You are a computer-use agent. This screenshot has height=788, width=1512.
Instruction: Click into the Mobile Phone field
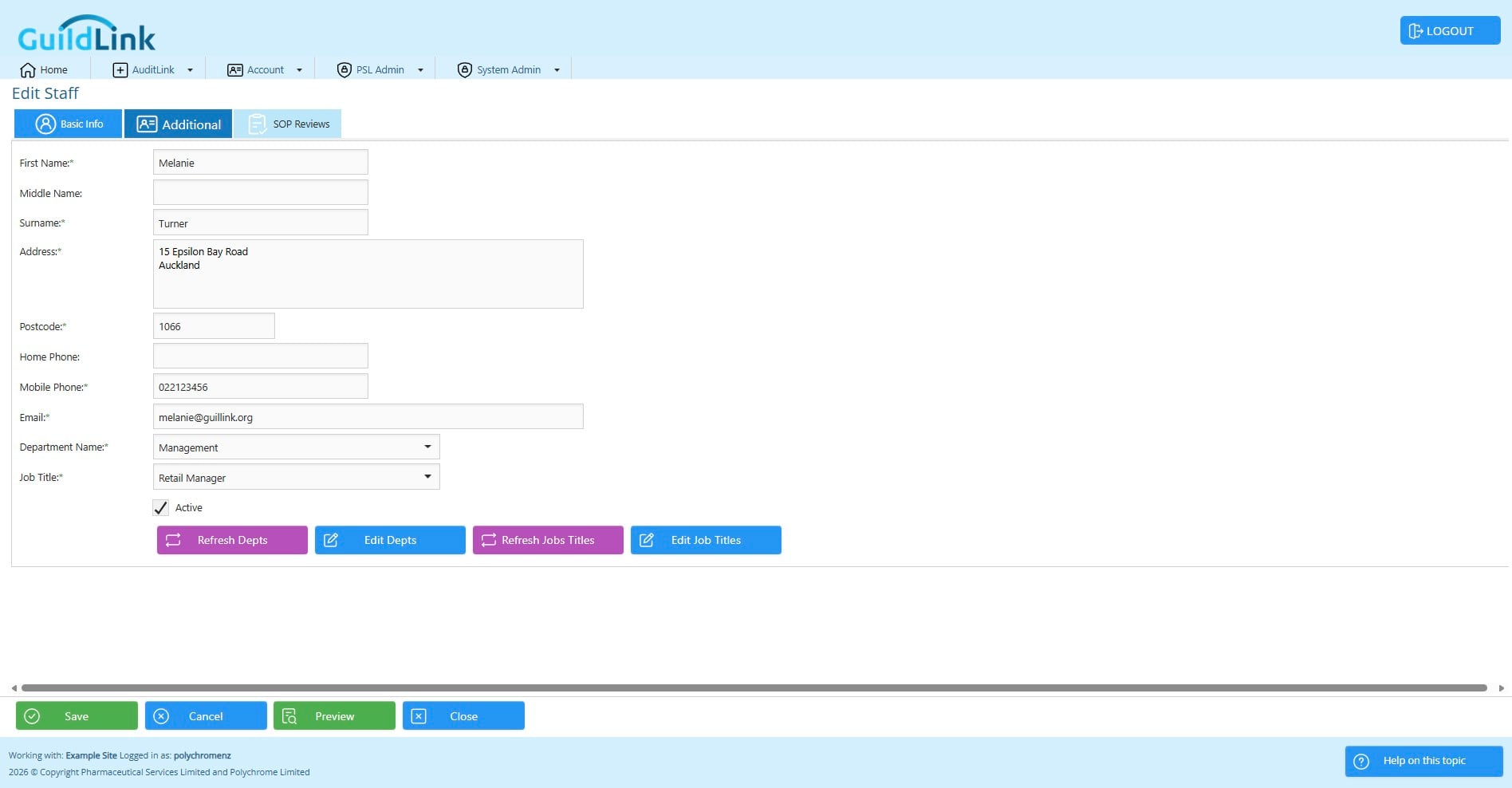261,386
